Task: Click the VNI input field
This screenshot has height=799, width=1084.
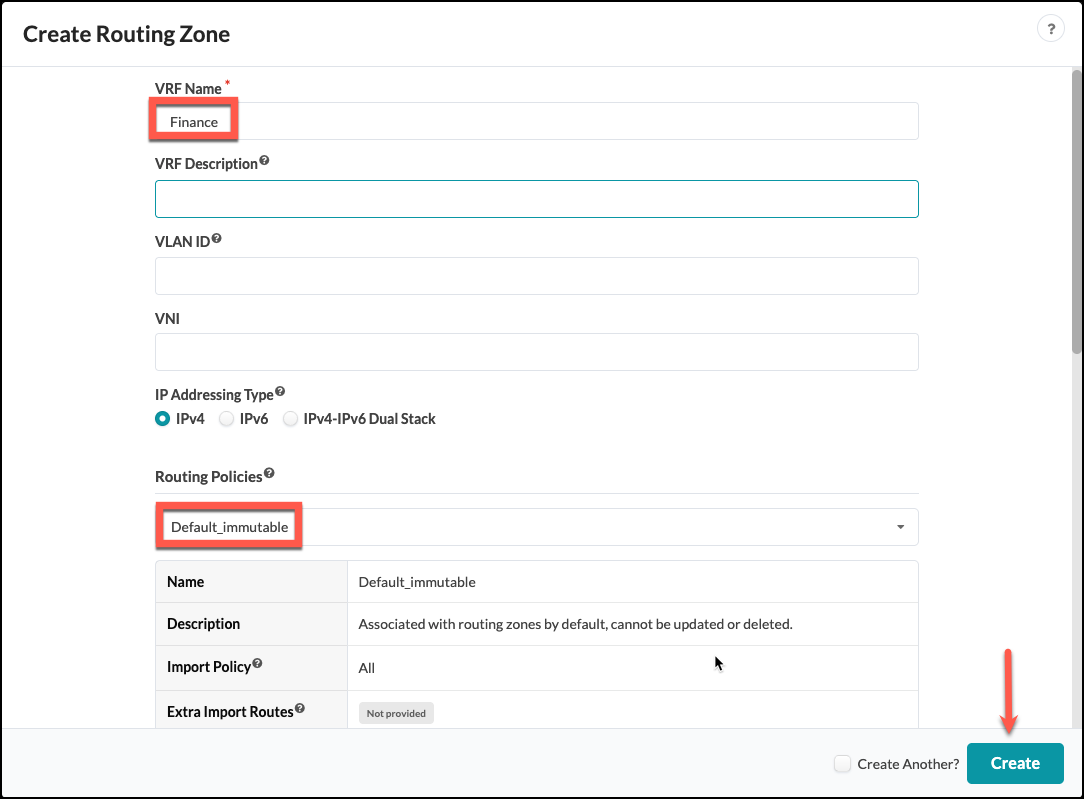Action: point(536,352)
